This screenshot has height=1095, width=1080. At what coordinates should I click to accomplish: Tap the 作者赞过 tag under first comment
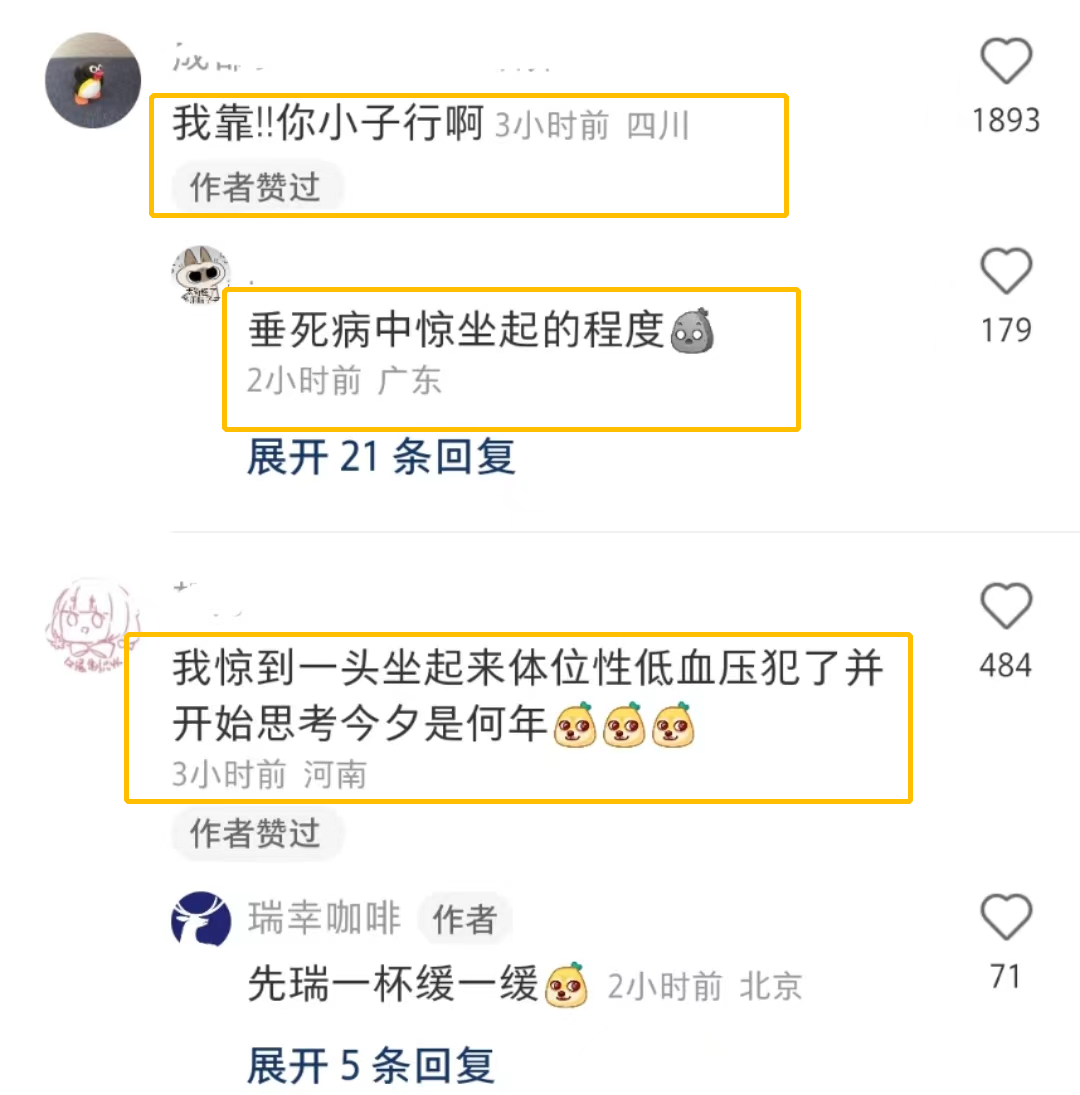click(x=256, y=187)
